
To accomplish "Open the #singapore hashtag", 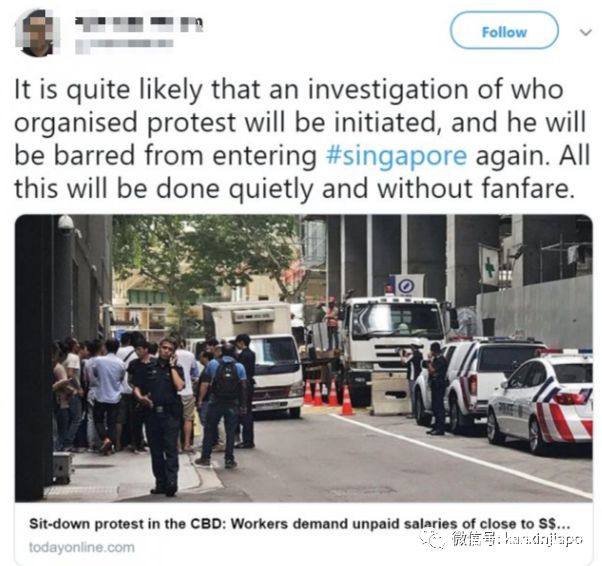I will coord(396,156).
